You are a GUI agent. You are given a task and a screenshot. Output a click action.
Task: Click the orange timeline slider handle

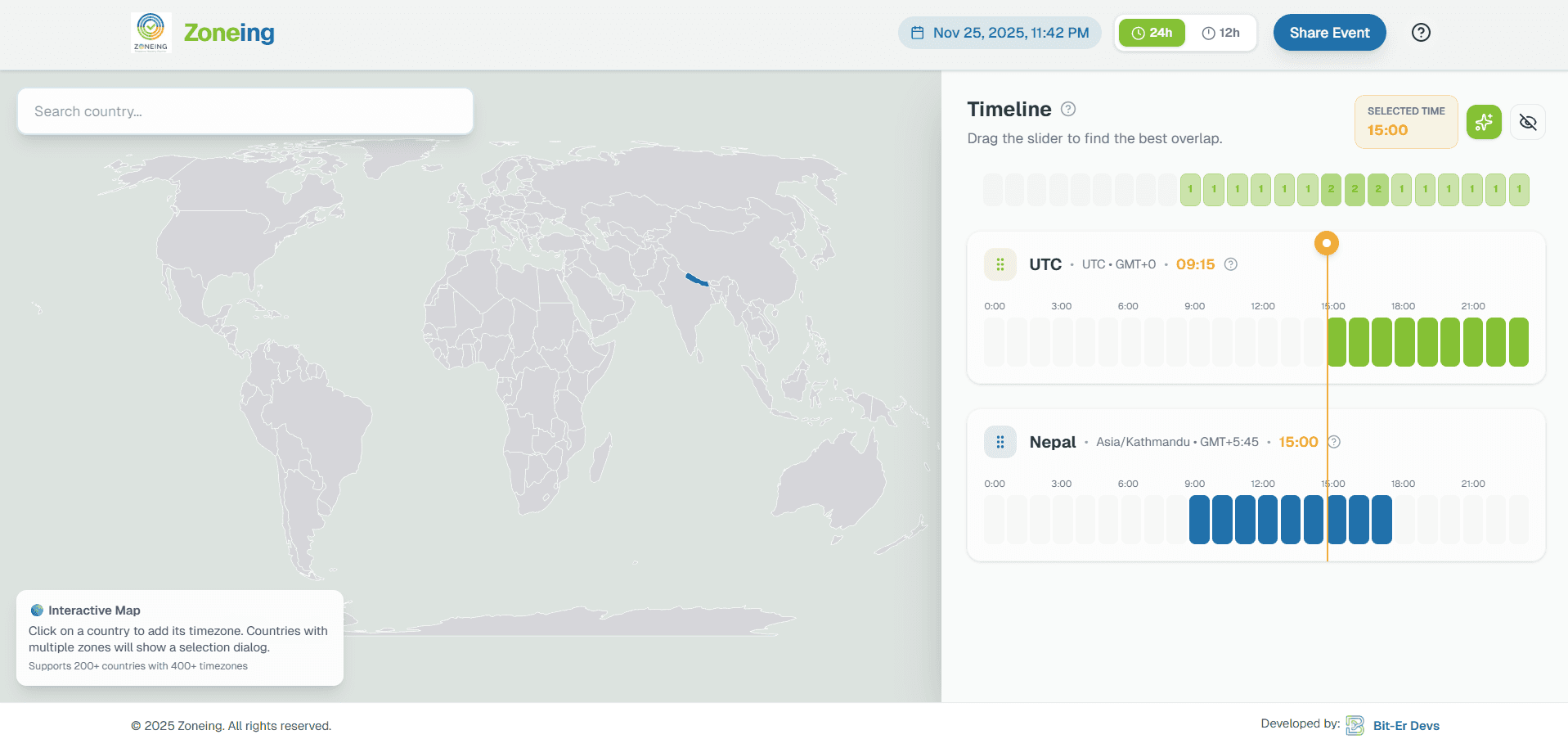1327,243
